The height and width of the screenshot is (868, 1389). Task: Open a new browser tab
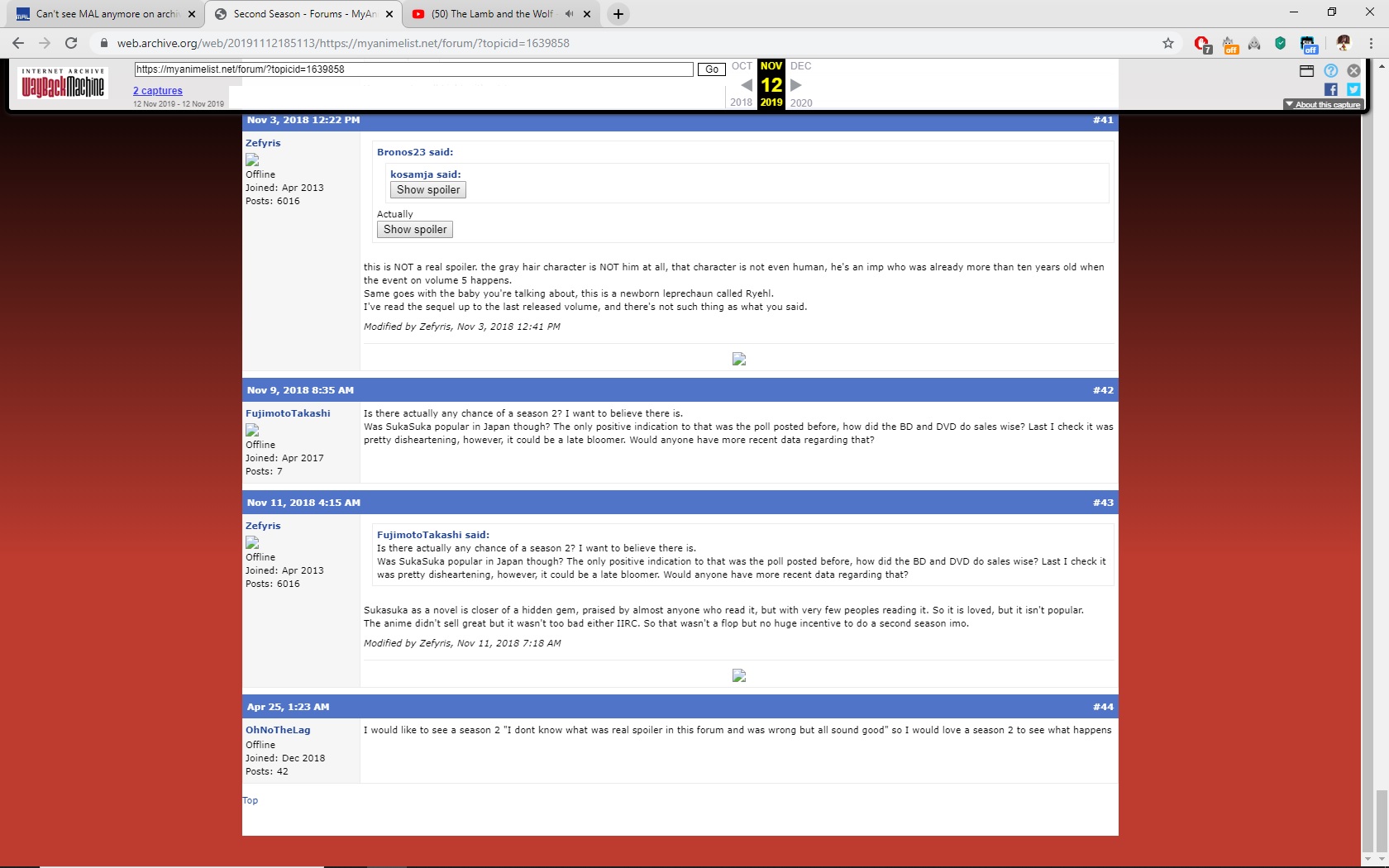[x=618, y=14]
